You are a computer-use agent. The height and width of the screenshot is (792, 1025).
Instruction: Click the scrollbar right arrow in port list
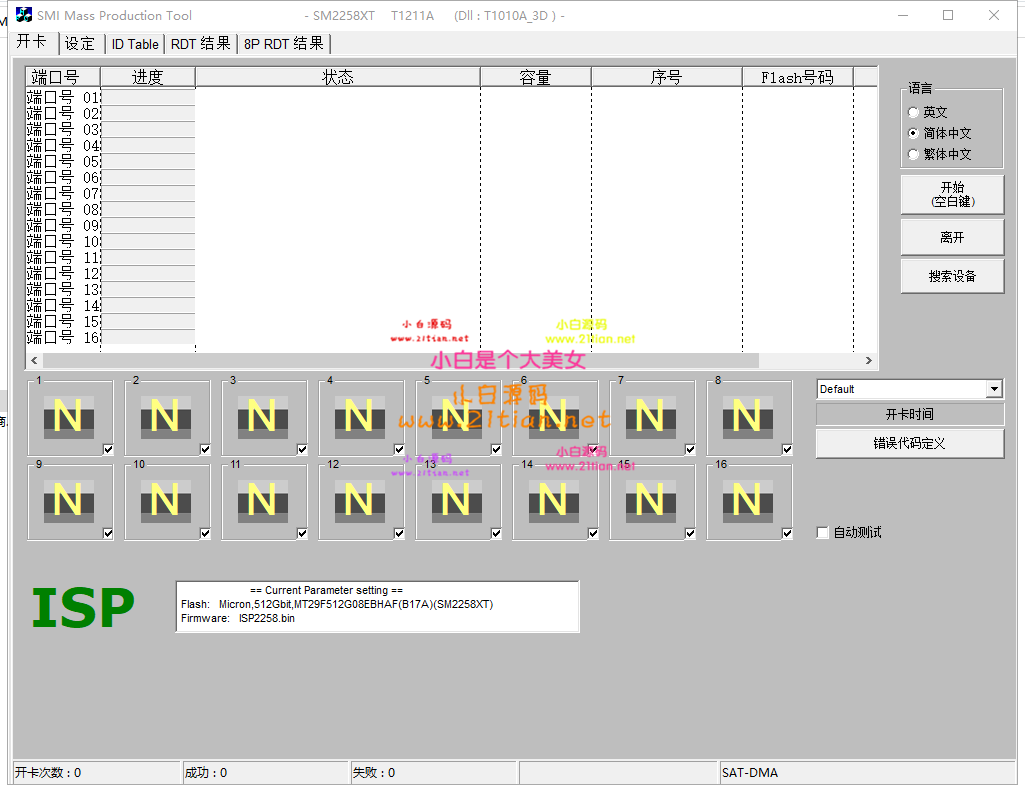[868, 361]
